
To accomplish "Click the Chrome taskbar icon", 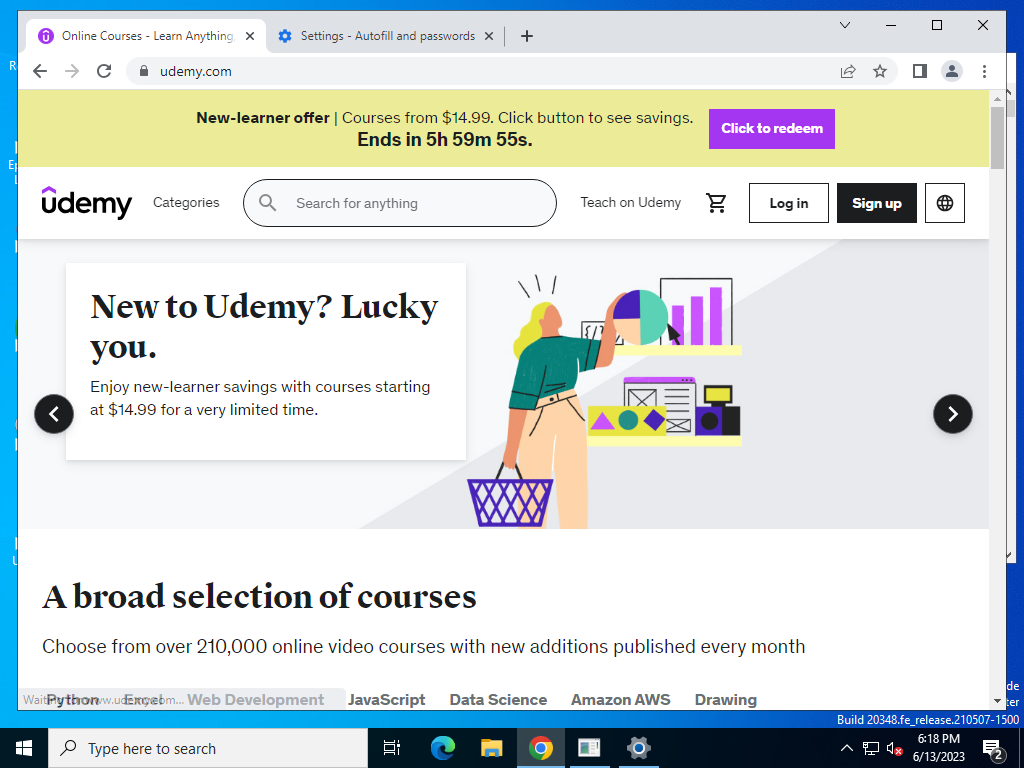I will pyautogui.click(x=541, y=748).
